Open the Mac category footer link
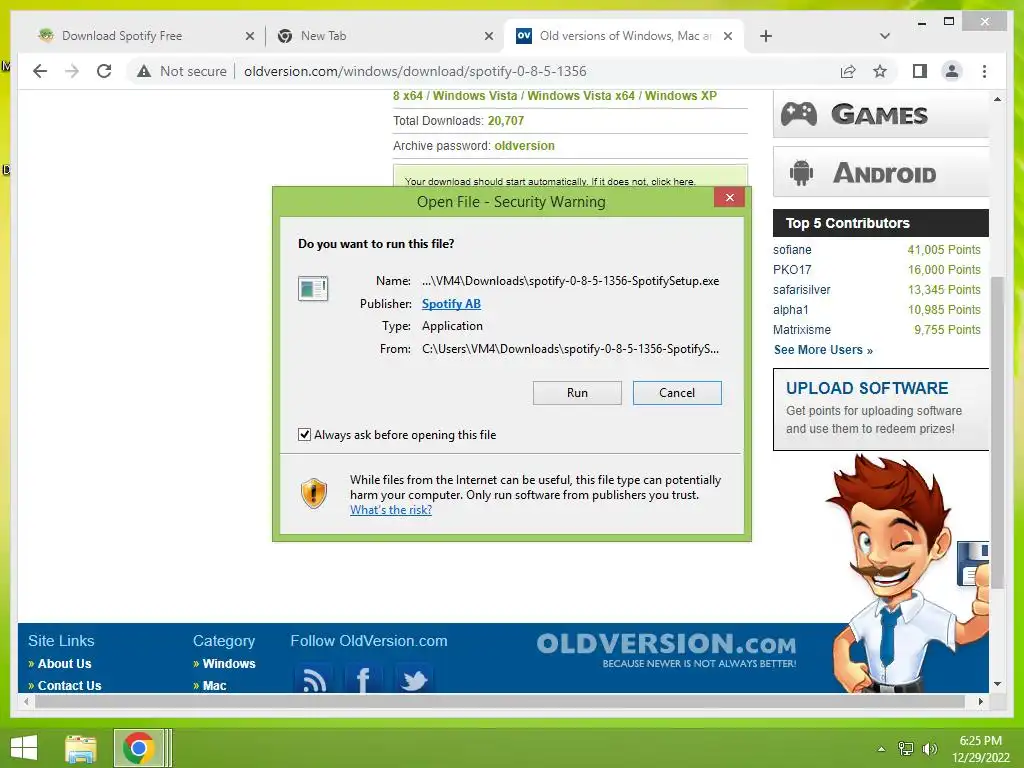Viewport: 1024px width, 768px height. (x=214, y=685)
